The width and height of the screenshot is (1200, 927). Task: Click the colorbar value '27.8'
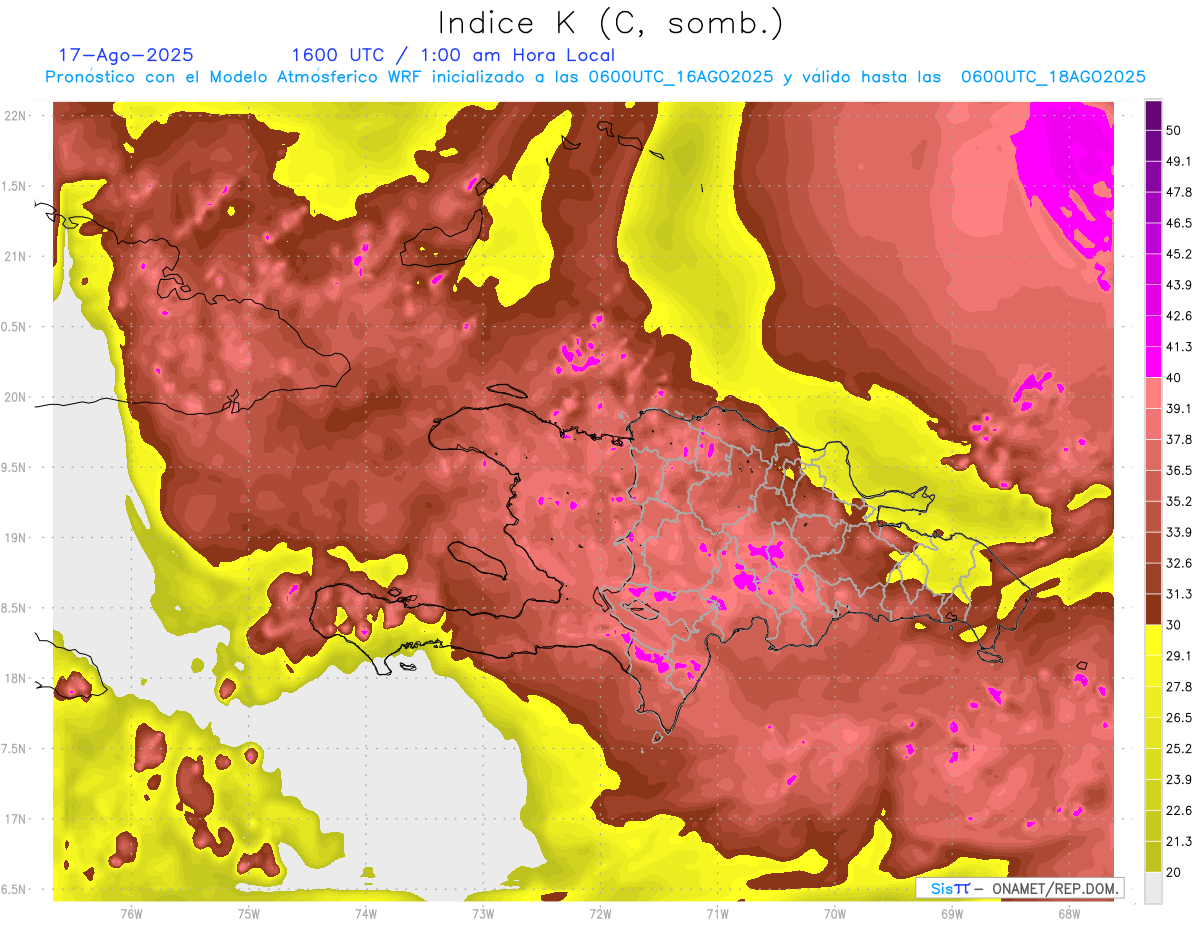click(1179, 686)
